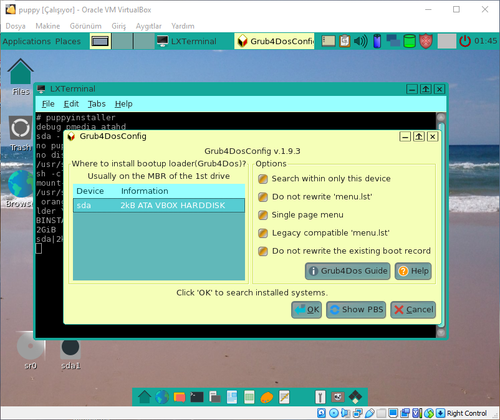The height and width of the screenshot is (420, 500).
Task: Click the black diamond tiles dock icon
Action: 355,397
